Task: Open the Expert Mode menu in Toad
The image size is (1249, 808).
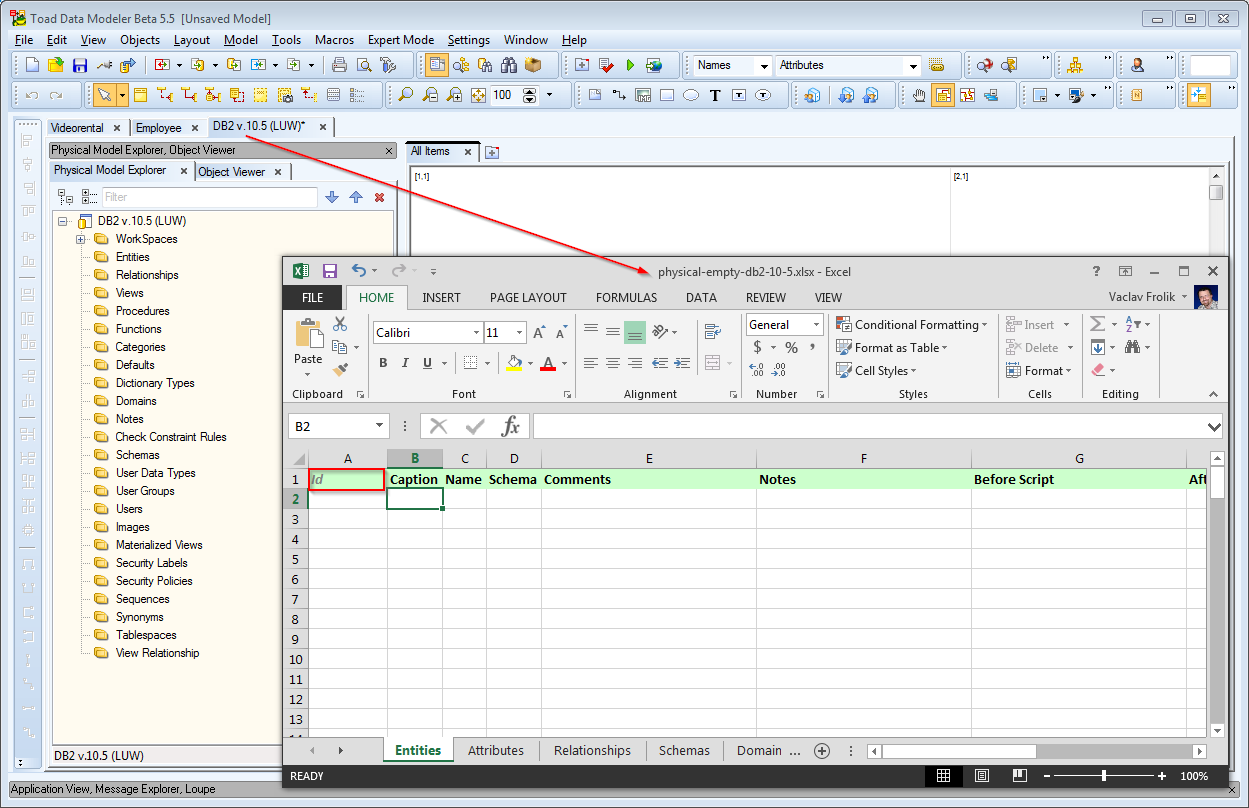Action: [401, 40]
